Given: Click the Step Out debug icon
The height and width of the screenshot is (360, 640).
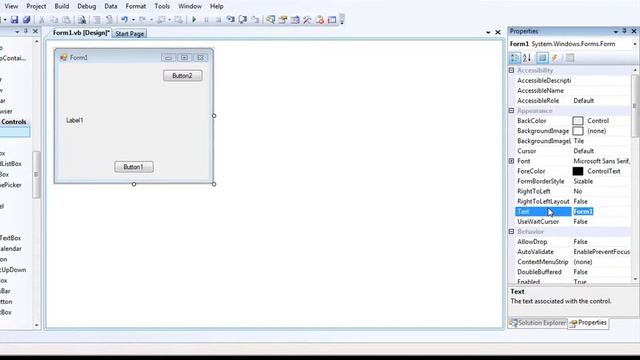Looking at the screenshot, I should tap(255, 20).
